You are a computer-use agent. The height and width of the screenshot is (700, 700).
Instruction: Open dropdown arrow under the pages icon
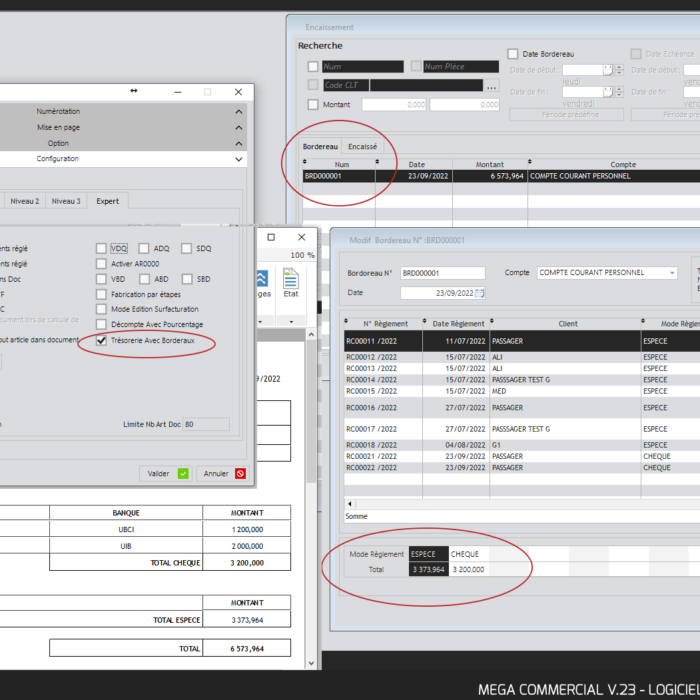click(x=260, y=321)
